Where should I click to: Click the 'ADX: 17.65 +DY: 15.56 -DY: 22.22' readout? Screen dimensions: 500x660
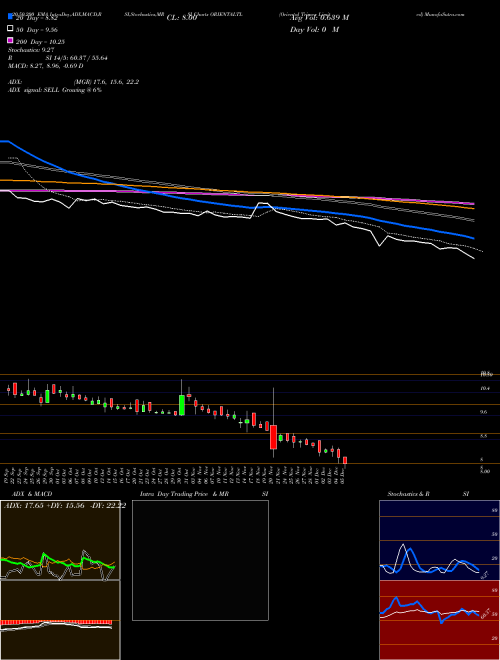coord(65,505)
